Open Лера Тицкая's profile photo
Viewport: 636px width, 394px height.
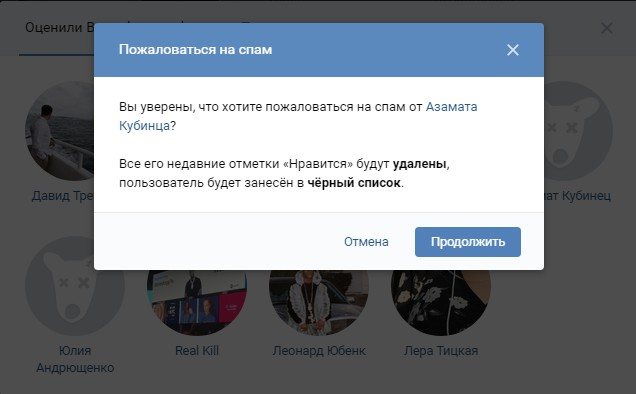(x=441, y=303)
